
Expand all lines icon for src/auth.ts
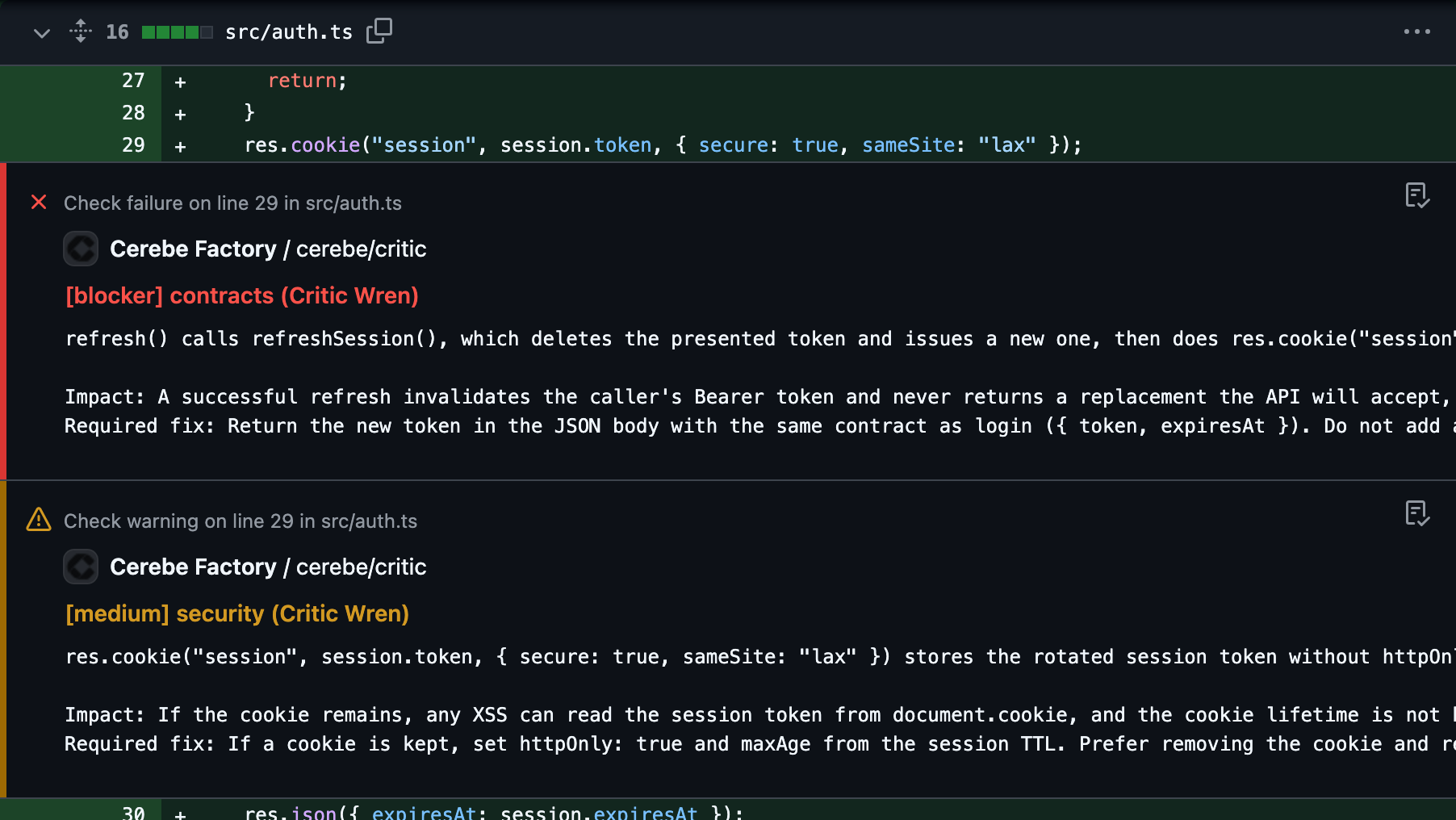pos(81,31)
